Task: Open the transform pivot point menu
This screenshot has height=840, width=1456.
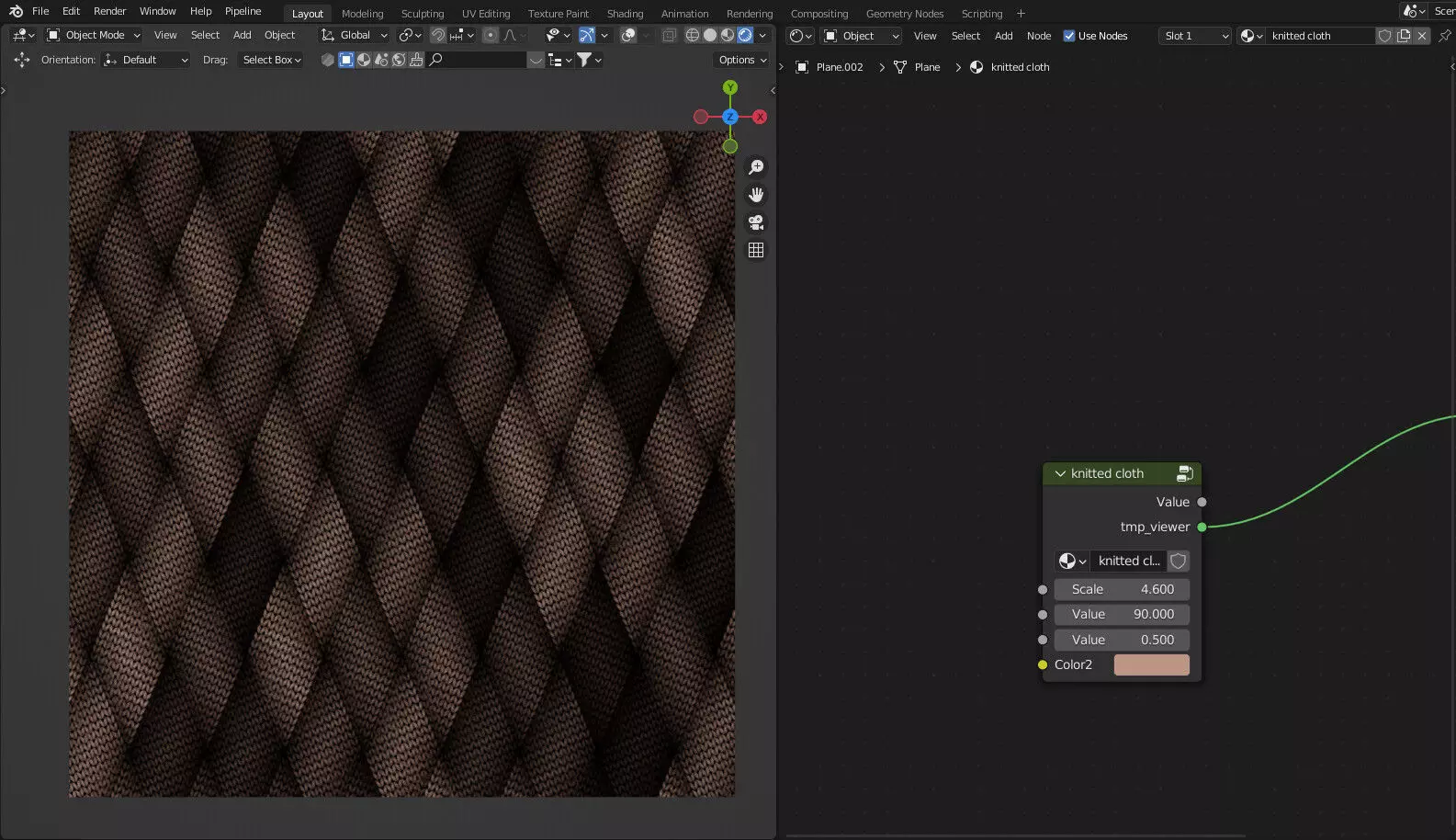Action: (x=410, y=35)
